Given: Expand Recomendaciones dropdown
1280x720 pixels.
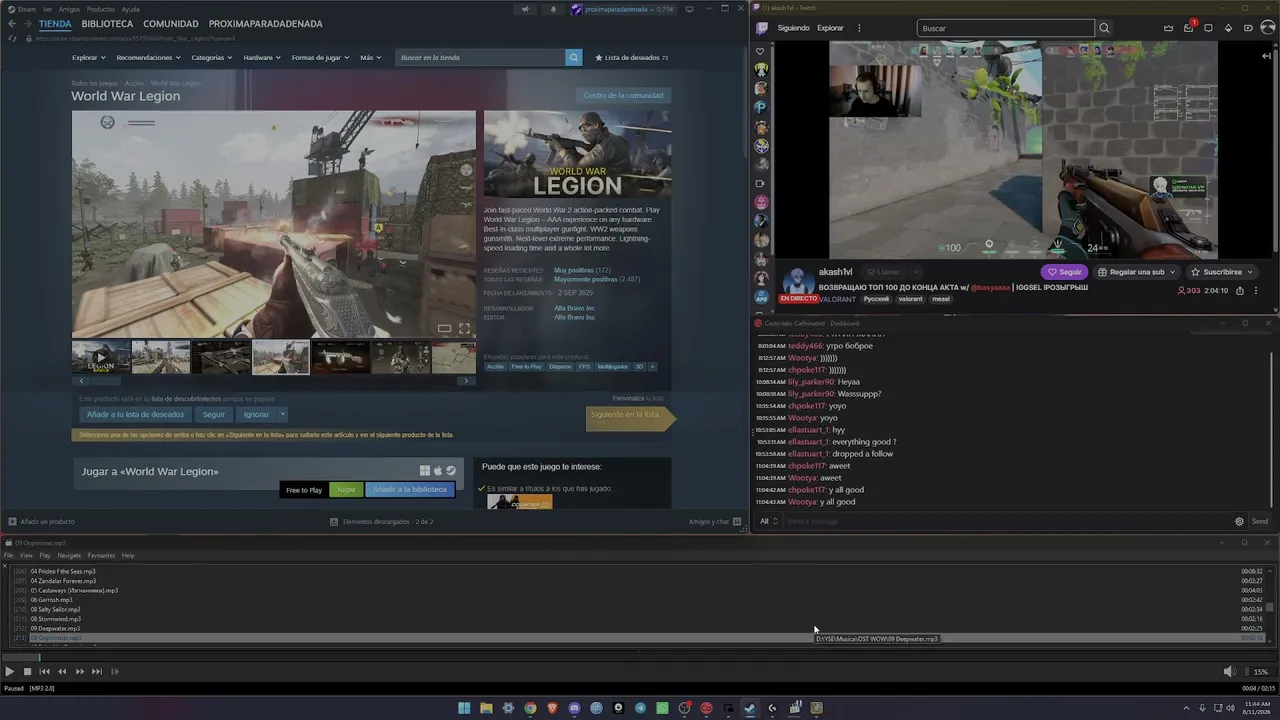Looking at the screenshot, I should click(x=149, y=58).
